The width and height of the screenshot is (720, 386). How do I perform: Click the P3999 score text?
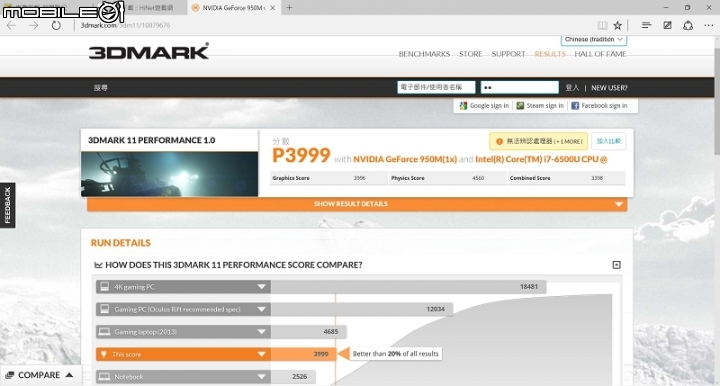click(301, 156)
